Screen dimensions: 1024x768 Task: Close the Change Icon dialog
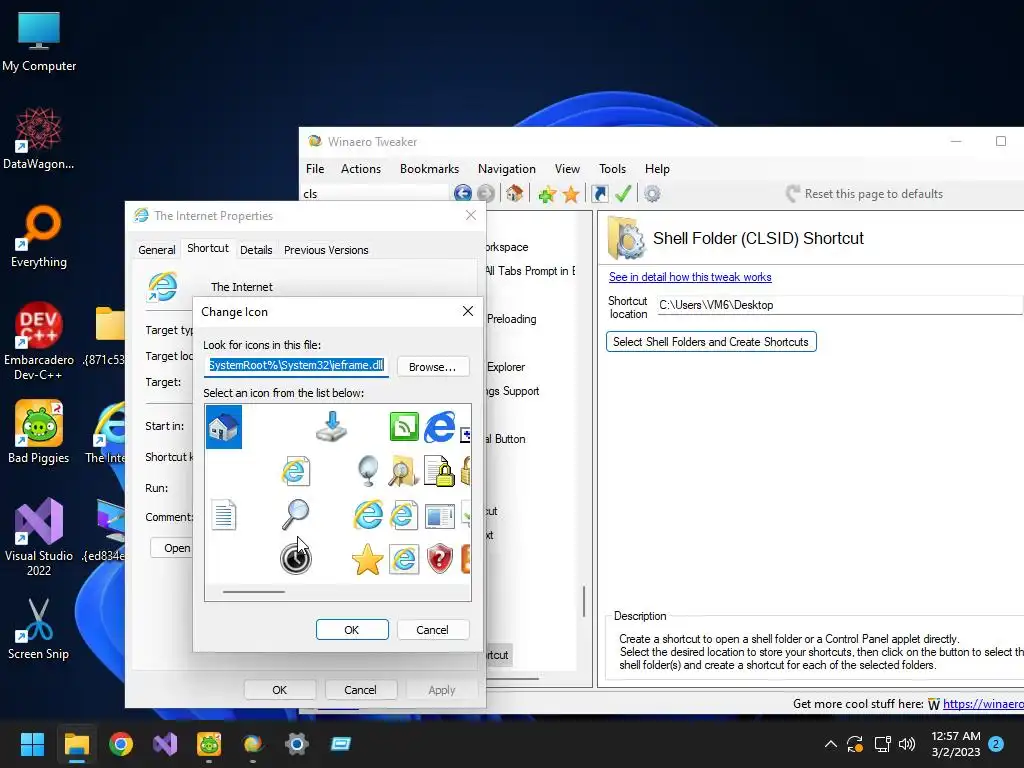[x=468, y=311]
